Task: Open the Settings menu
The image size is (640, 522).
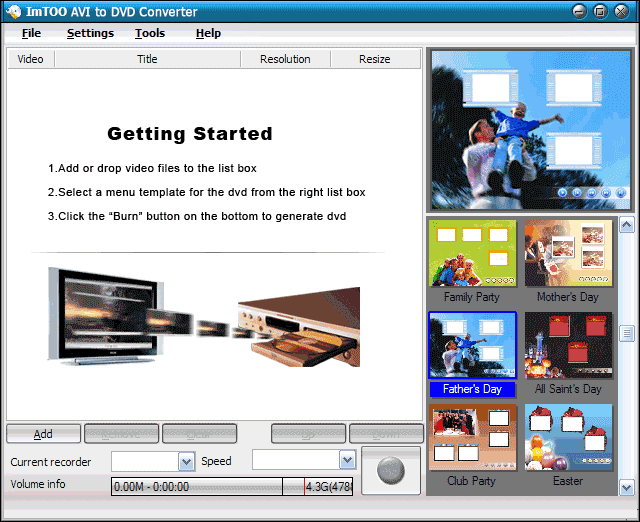Action: click(90, 33)
